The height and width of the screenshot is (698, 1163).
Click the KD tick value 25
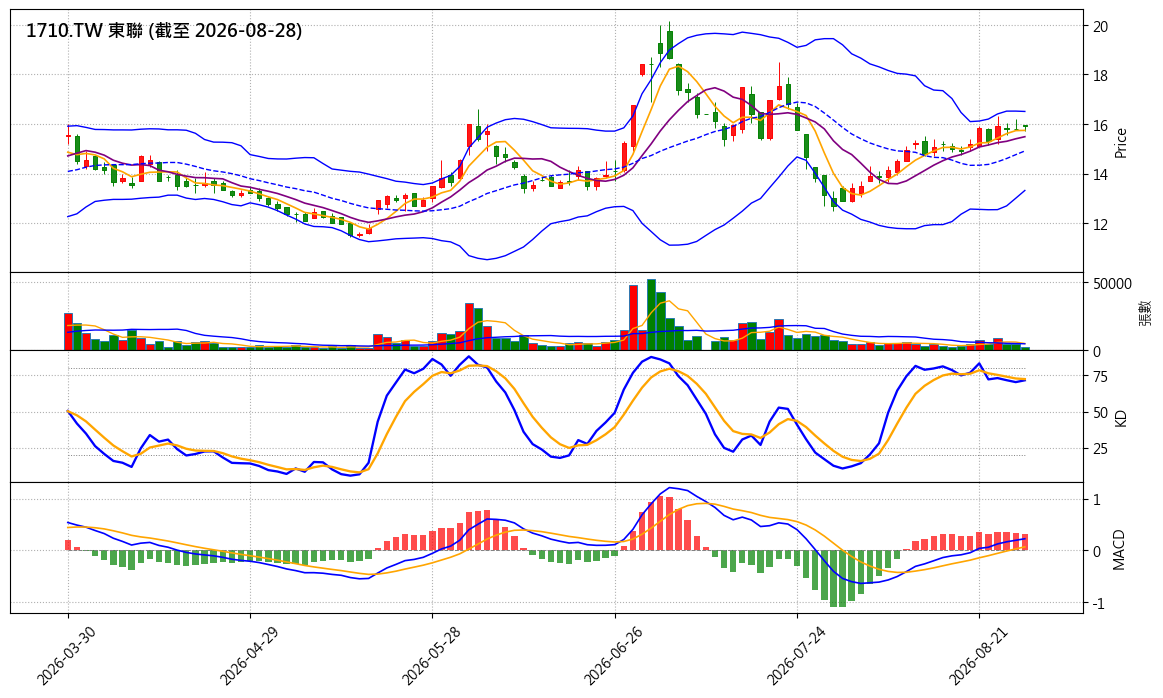(x=1101, y=449)
